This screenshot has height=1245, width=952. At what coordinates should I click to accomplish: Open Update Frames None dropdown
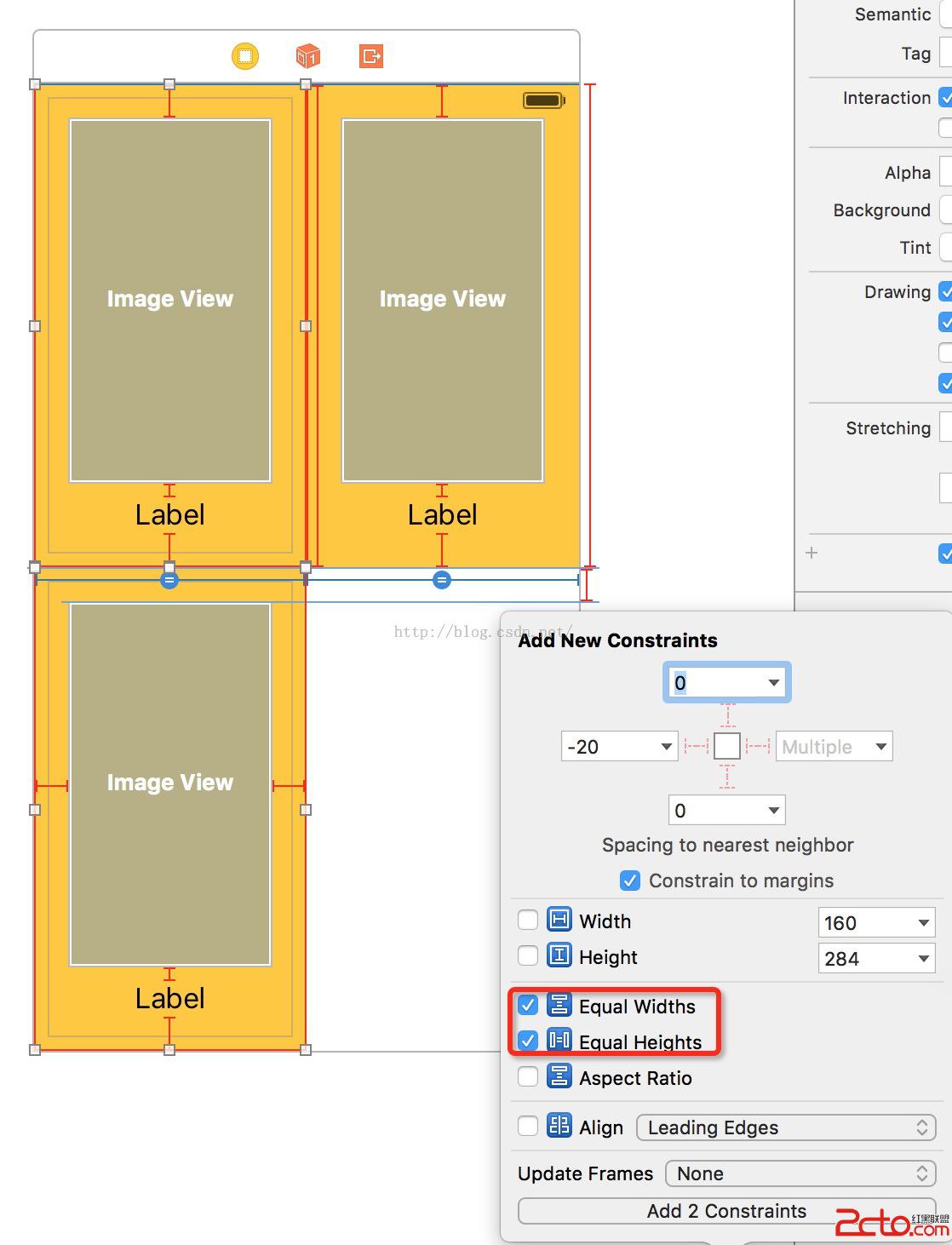tap(800, 1173)
